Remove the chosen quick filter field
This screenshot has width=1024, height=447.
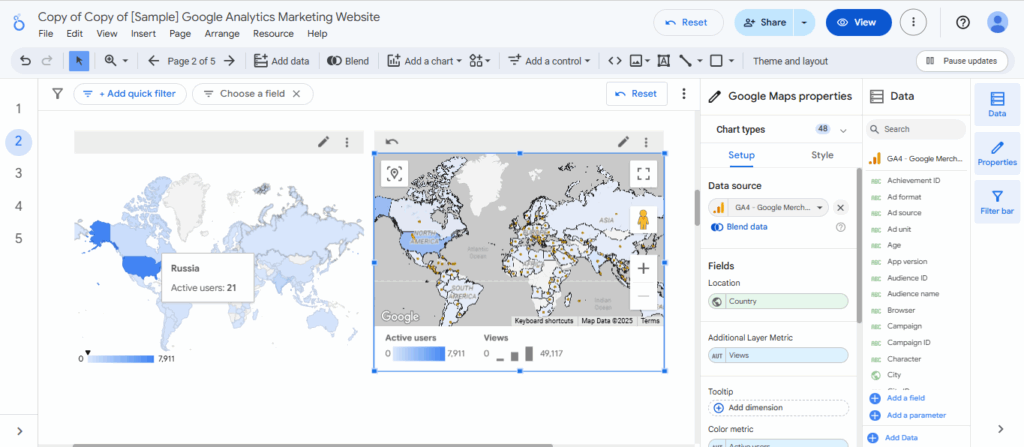coord(296,93)
